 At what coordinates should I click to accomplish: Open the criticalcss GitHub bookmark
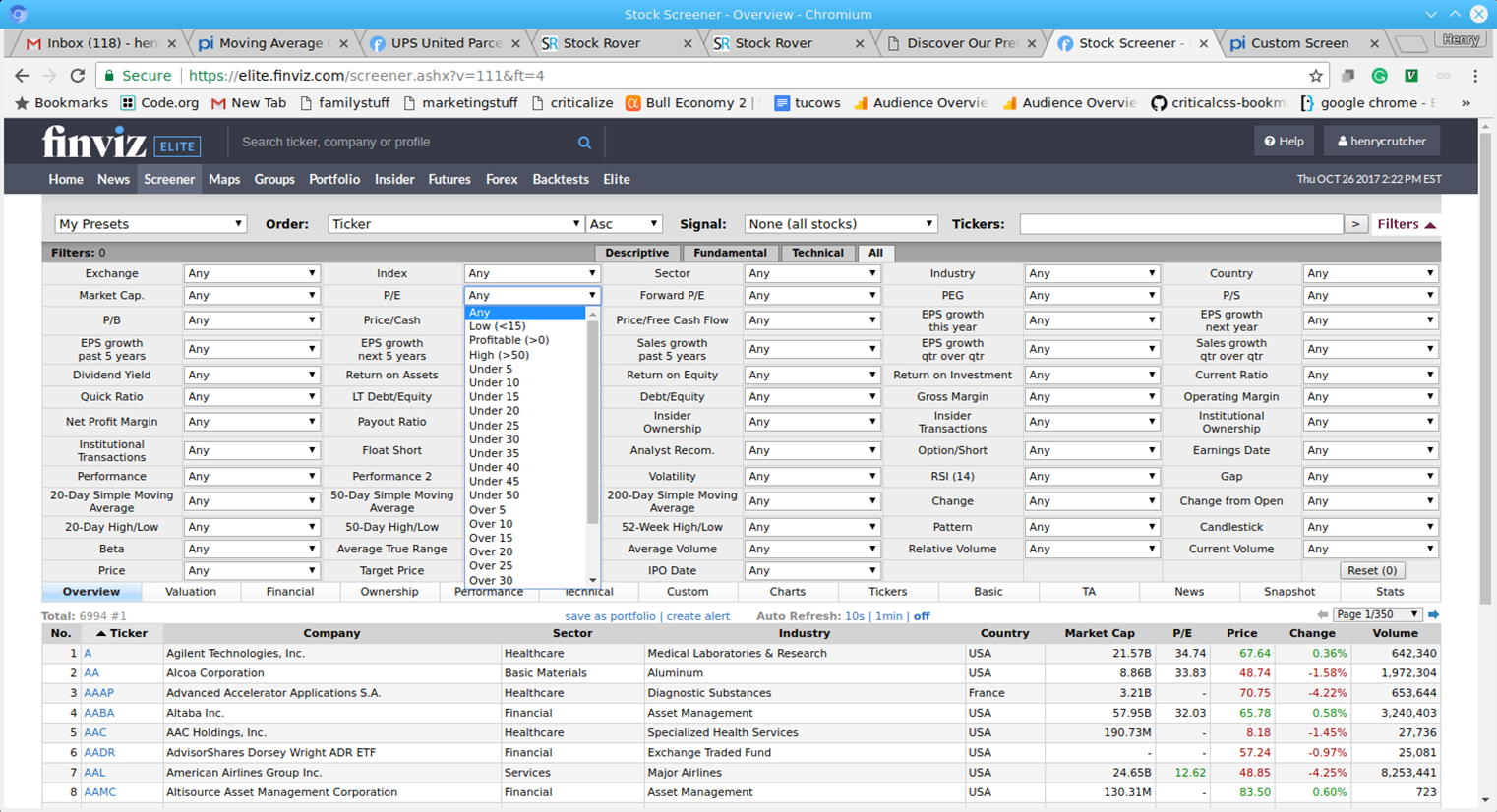[x=1218, y=102]
